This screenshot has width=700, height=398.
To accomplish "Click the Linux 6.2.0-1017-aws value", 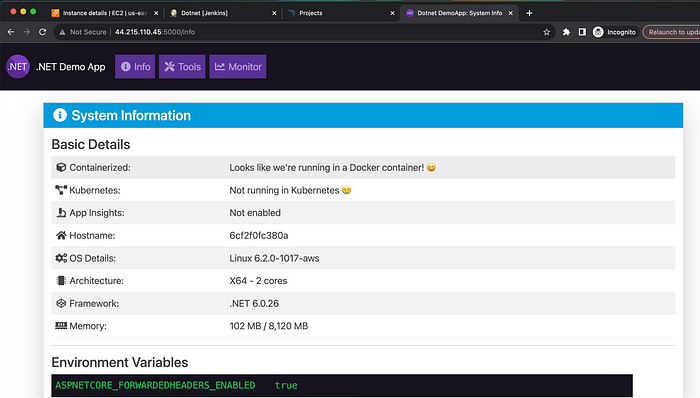I will (274, 258).
